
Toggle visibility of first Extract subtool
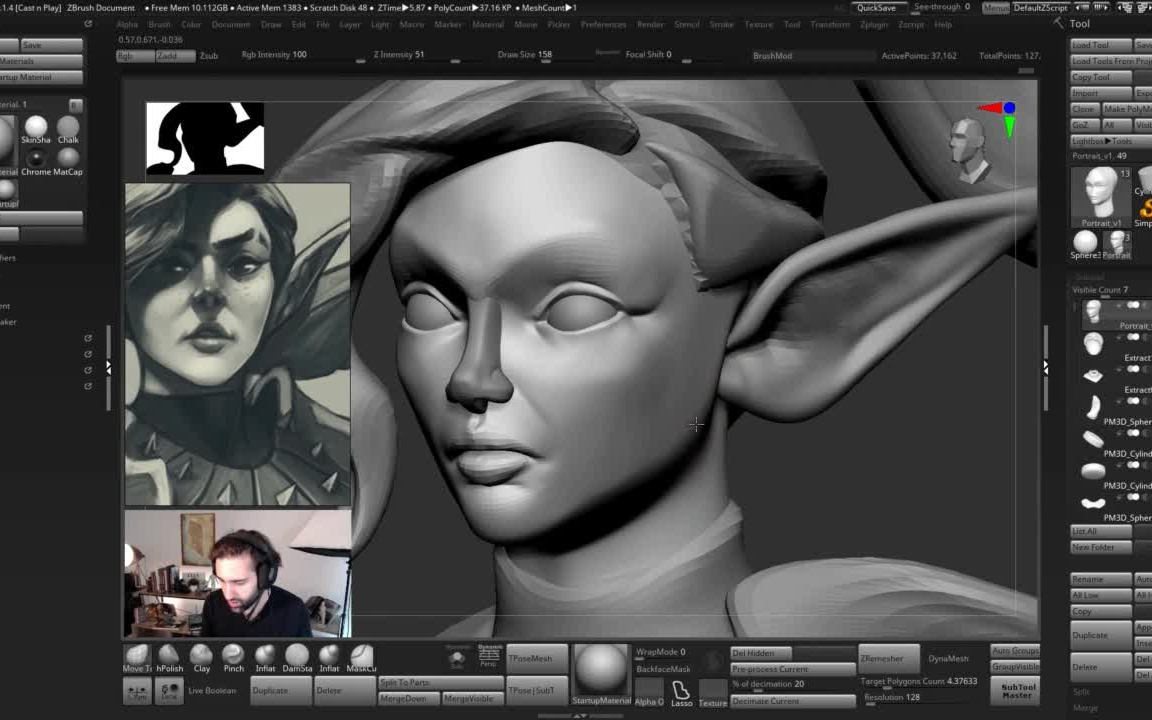point(1133,336)
